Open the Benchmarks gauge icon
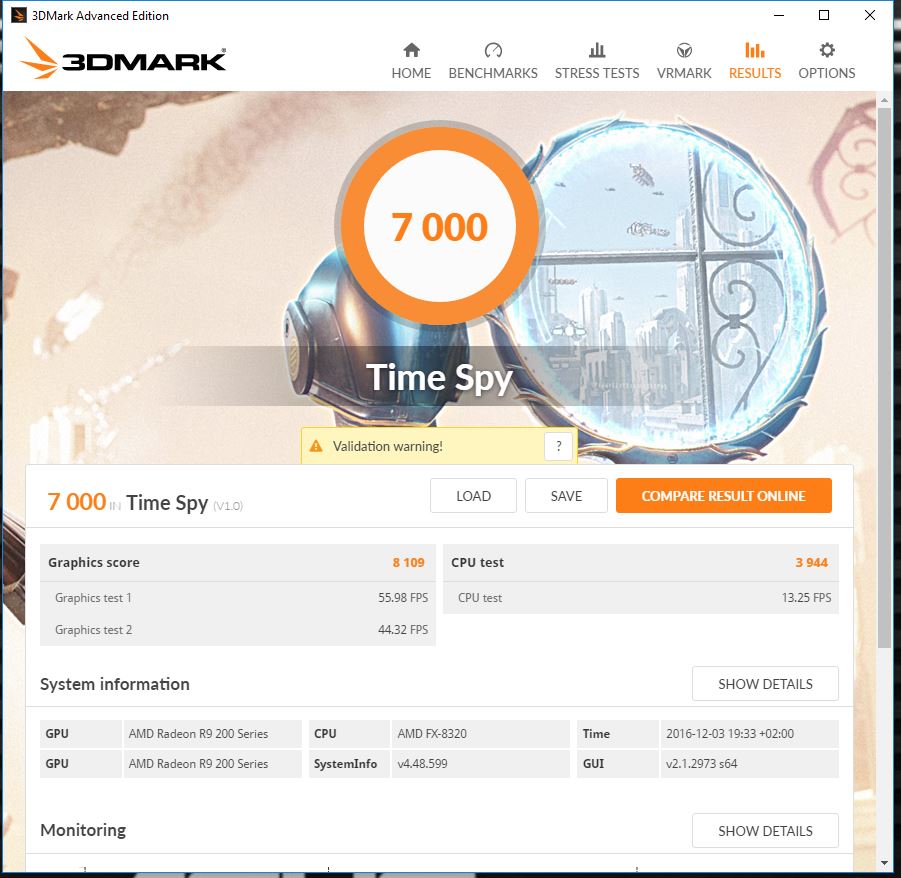 493,51
